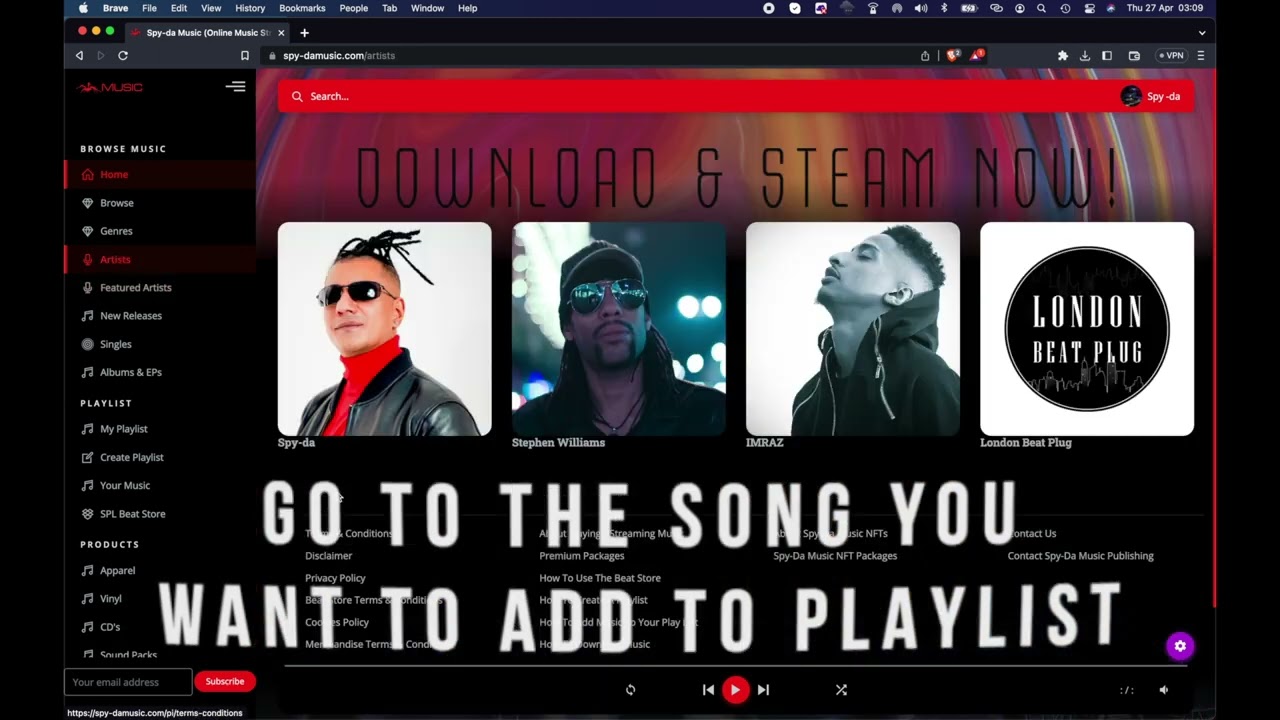Open How To Use The Beat Store
The image size is (1280, 720).
(600, 578)
